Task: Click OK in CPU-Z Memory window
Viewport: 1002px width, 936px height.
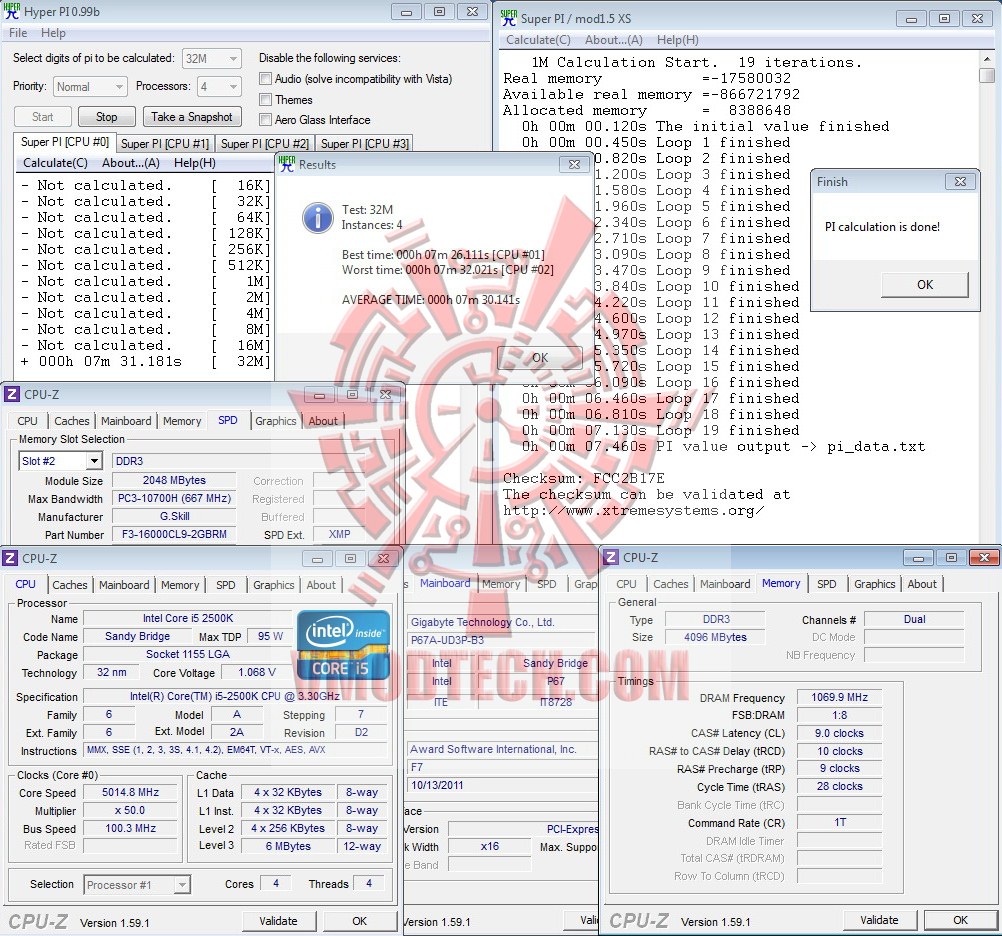Action: (x=960, y=920)
